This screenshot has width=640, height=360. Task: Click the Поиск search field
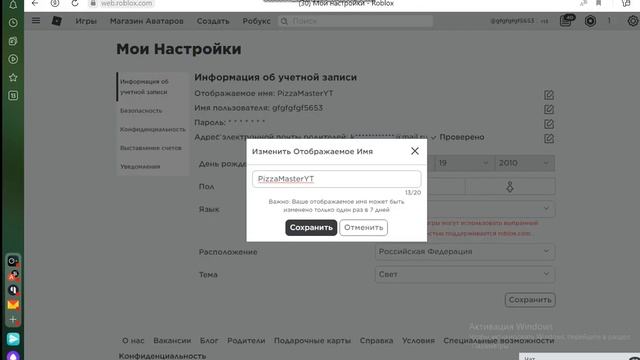point(356,21)
